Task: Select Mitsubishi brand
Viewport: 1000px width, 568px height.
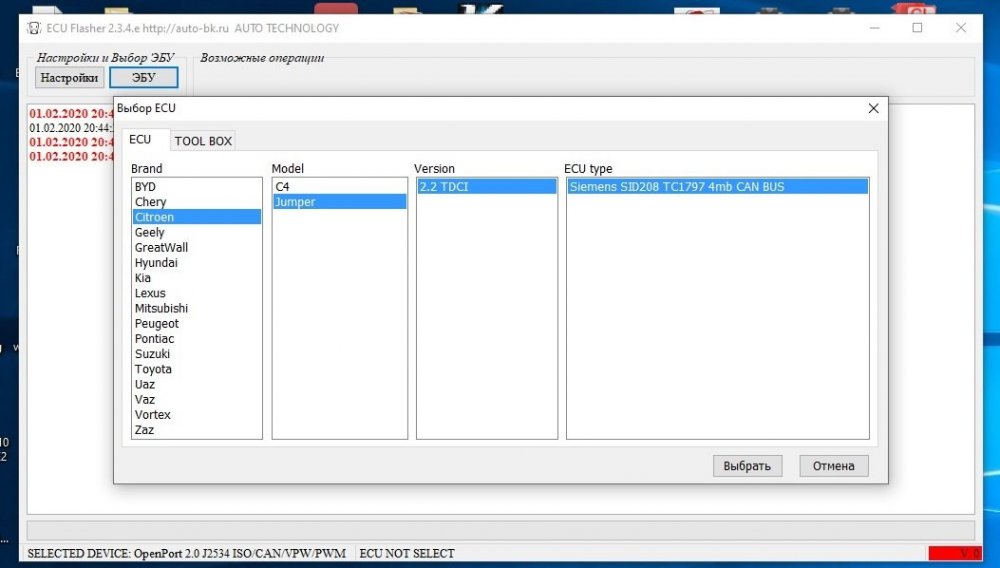Action: coord(196,309)
